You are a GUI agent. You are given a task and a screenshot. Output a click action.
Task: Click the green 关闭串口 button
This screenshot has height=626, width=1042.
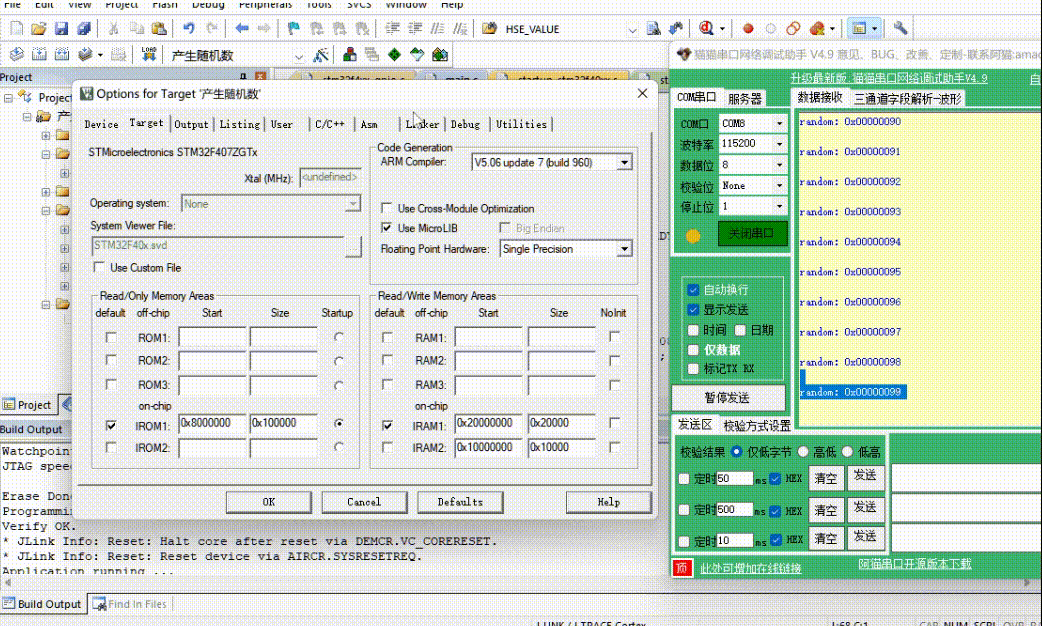tap(752, 234)
